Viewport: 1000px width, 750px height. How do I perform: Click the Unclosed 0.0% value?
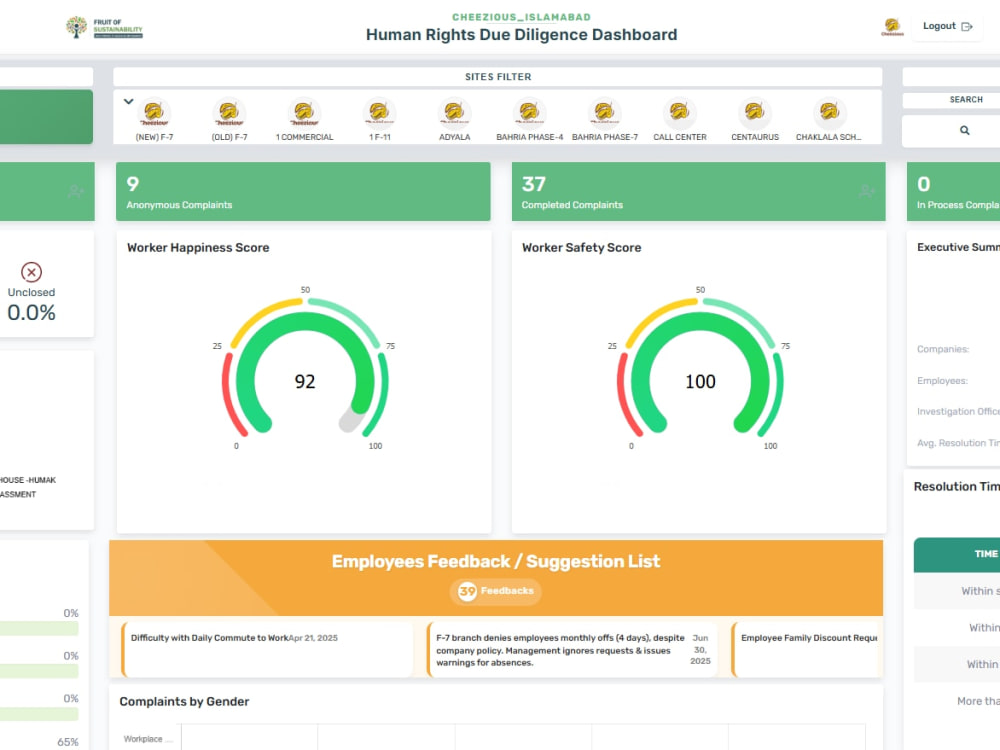coord(31,312)
